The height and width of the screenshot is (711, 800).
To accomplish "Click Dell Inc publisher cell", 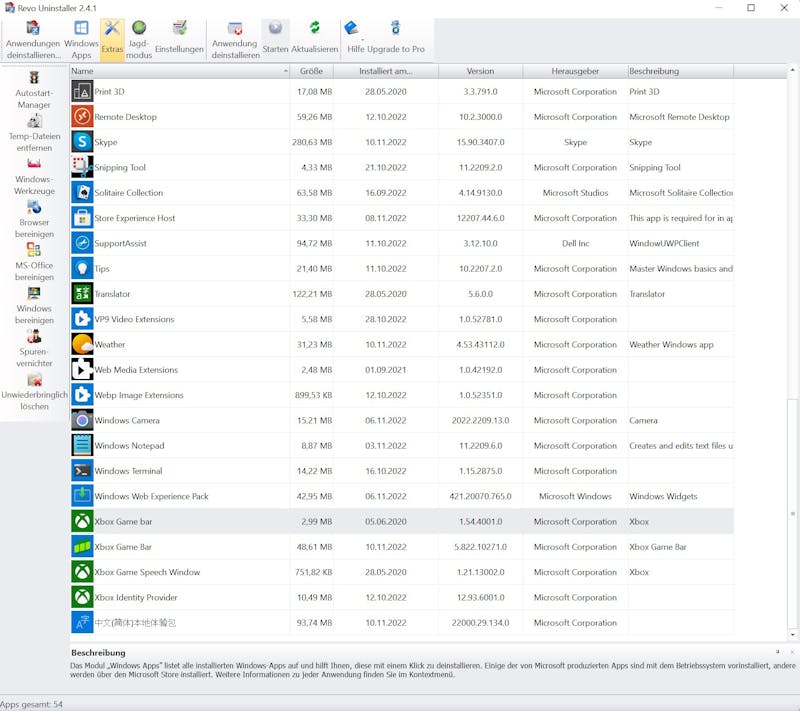I will (576, 243).
